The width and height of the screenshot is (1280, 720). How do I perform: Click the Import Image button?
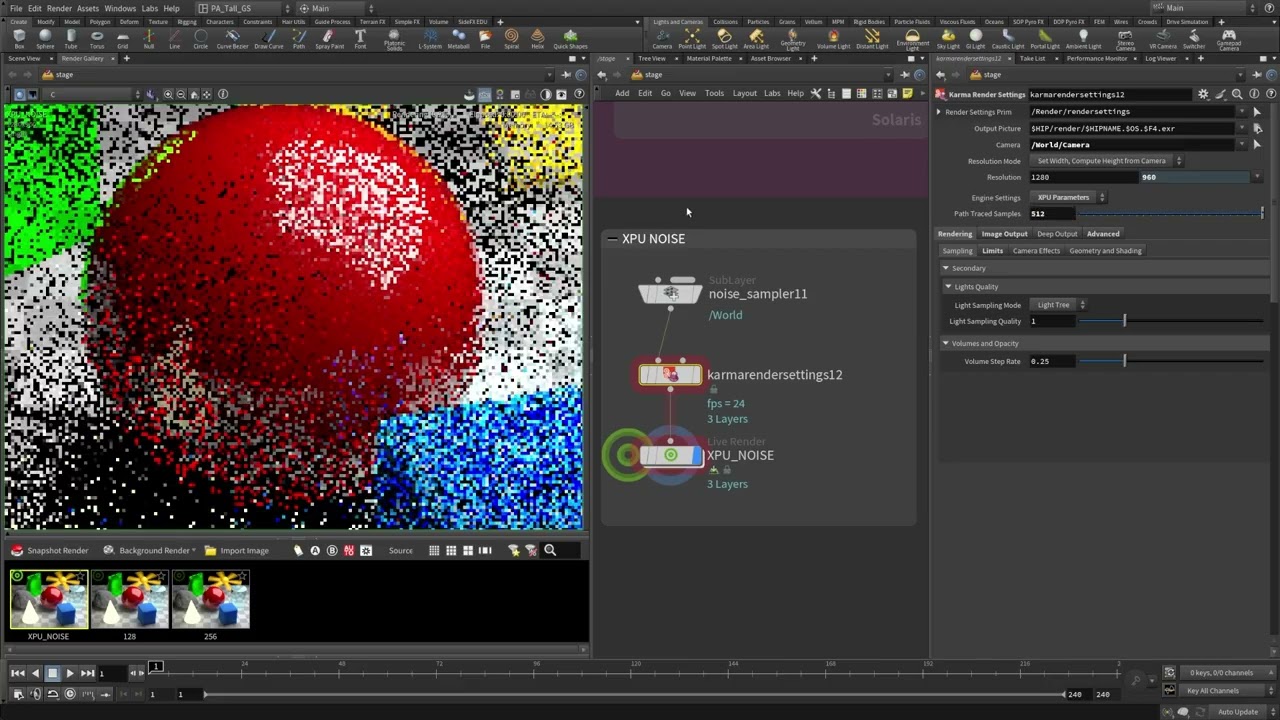coord(237,551)
